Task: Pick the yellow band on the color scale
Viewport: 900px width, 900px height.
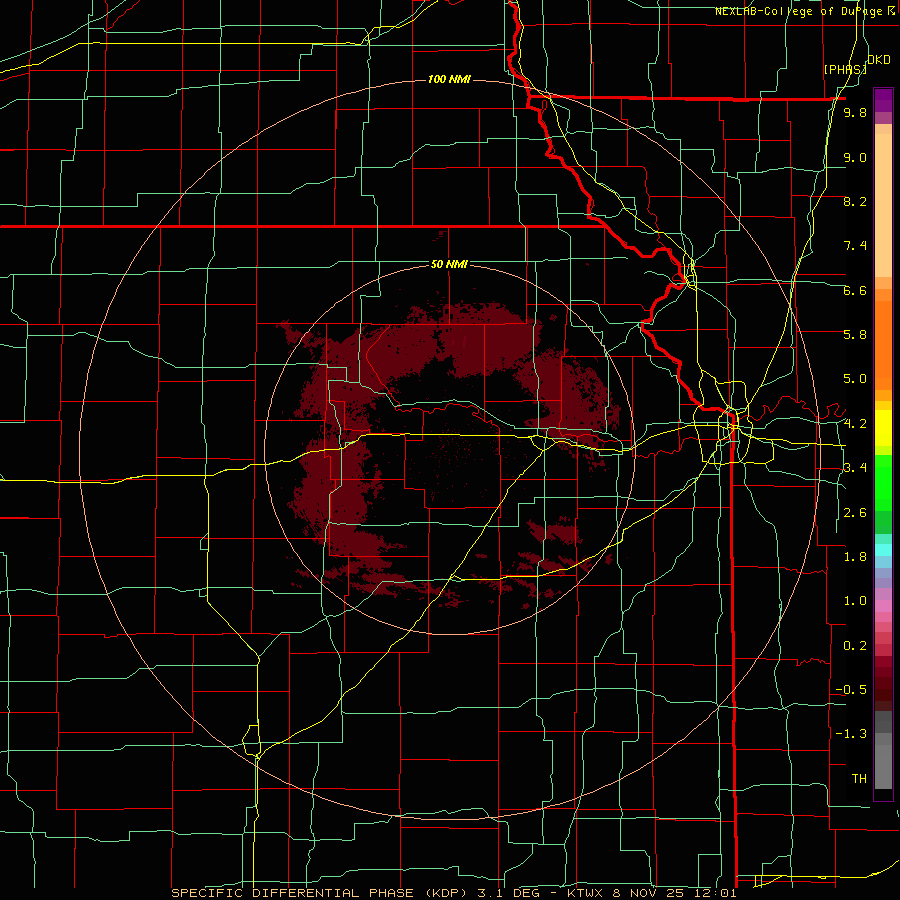Action: click(x=883, y=428)
